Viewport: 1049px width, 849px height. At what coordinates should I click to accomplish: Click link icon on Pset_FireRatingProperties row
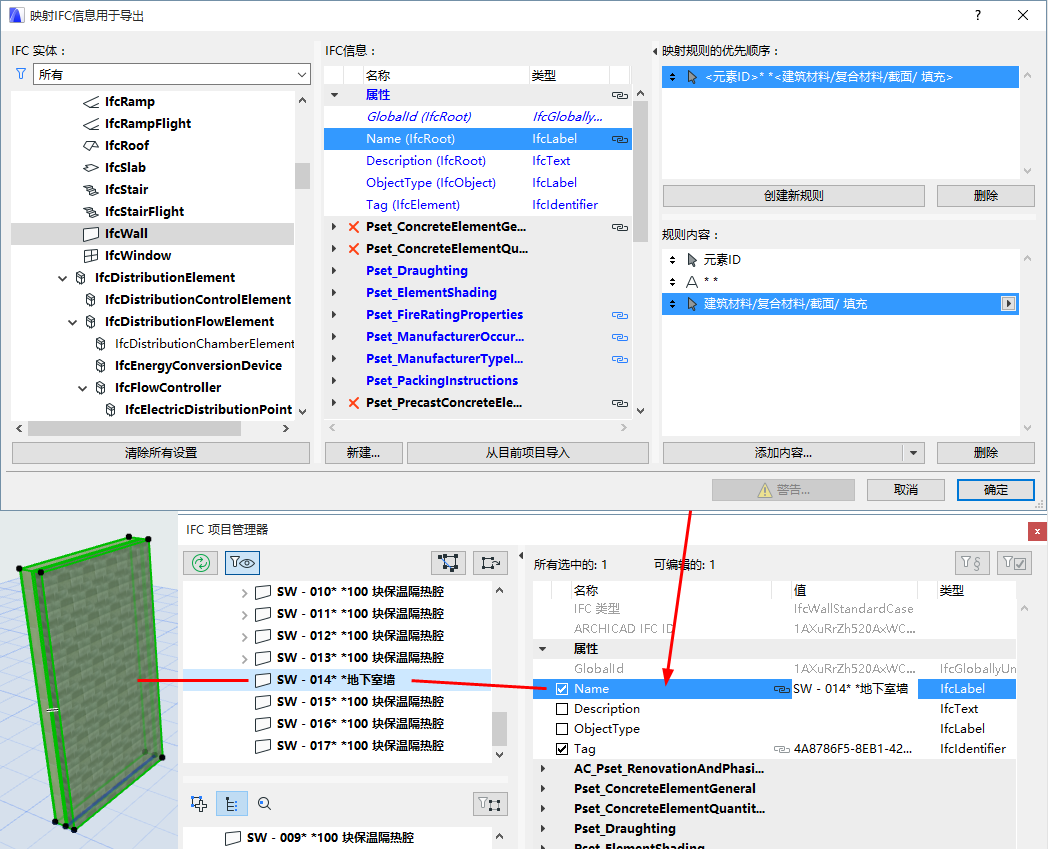(620, 315)
